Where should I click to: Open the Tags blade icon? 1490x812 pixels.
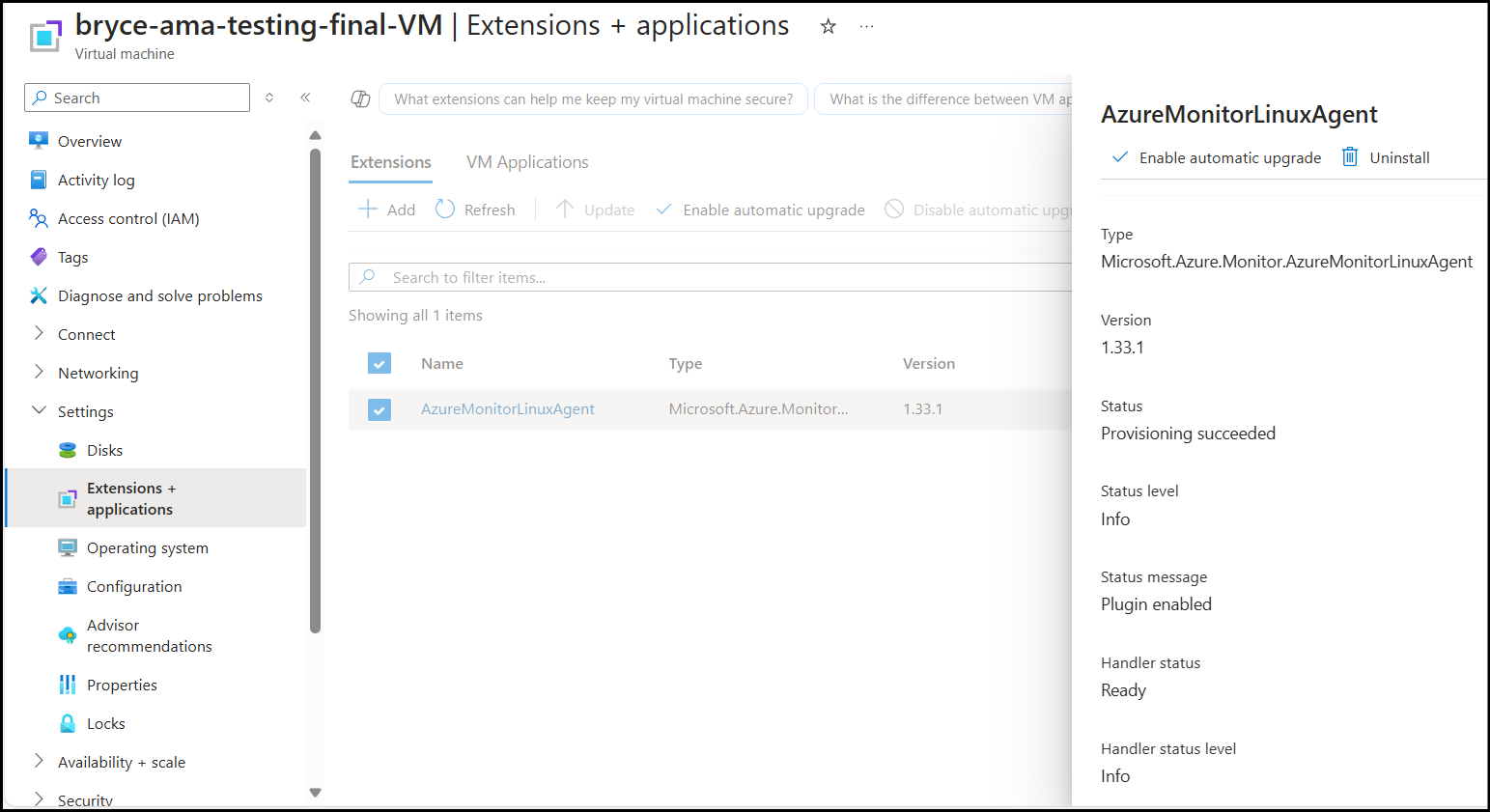(39, 257)
